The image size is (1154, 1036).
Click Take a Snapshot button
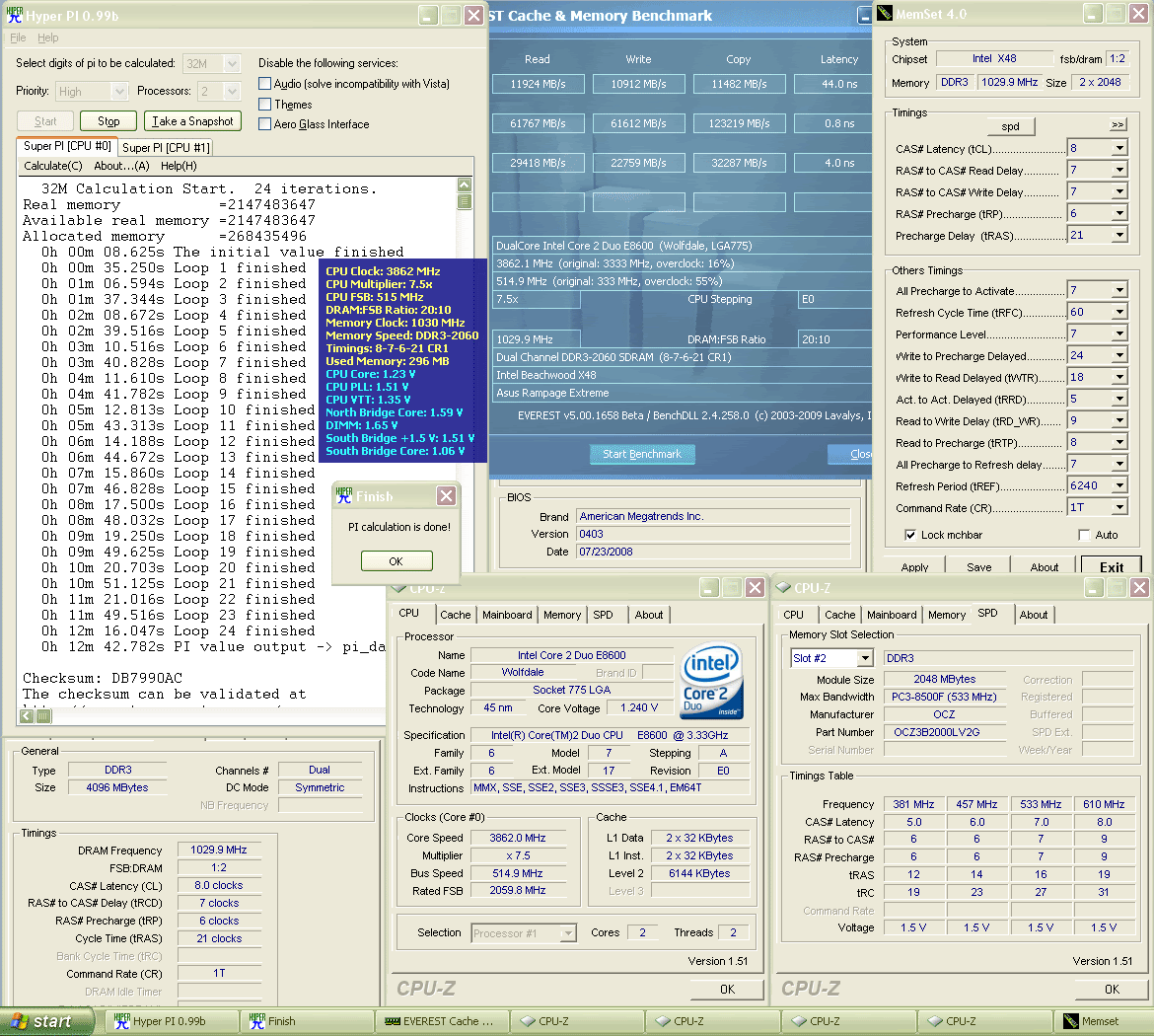192,121
